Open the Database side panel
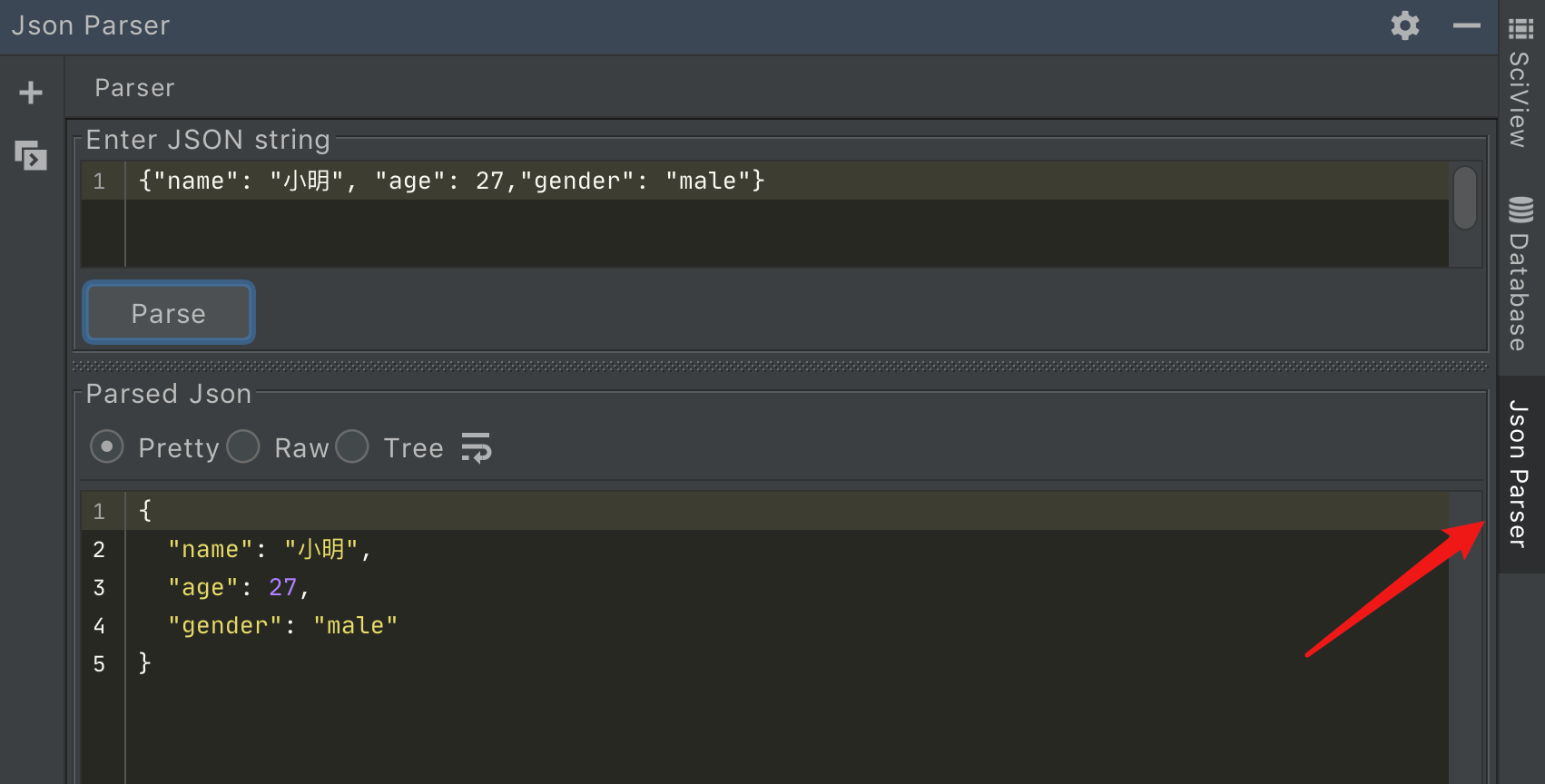This screenshot has height=784, width=1545. tap(1520, 290)
